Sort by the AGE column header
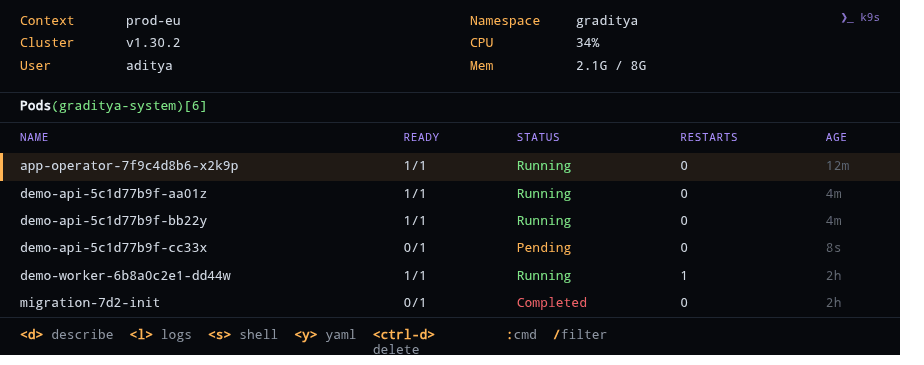 [x=836, y=137]
